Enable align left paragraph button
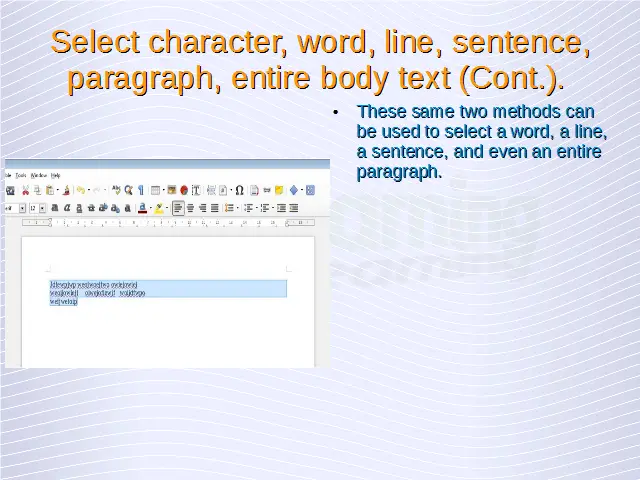The width and height of the screenshot is (640, 480). click(x=178, y=208)
